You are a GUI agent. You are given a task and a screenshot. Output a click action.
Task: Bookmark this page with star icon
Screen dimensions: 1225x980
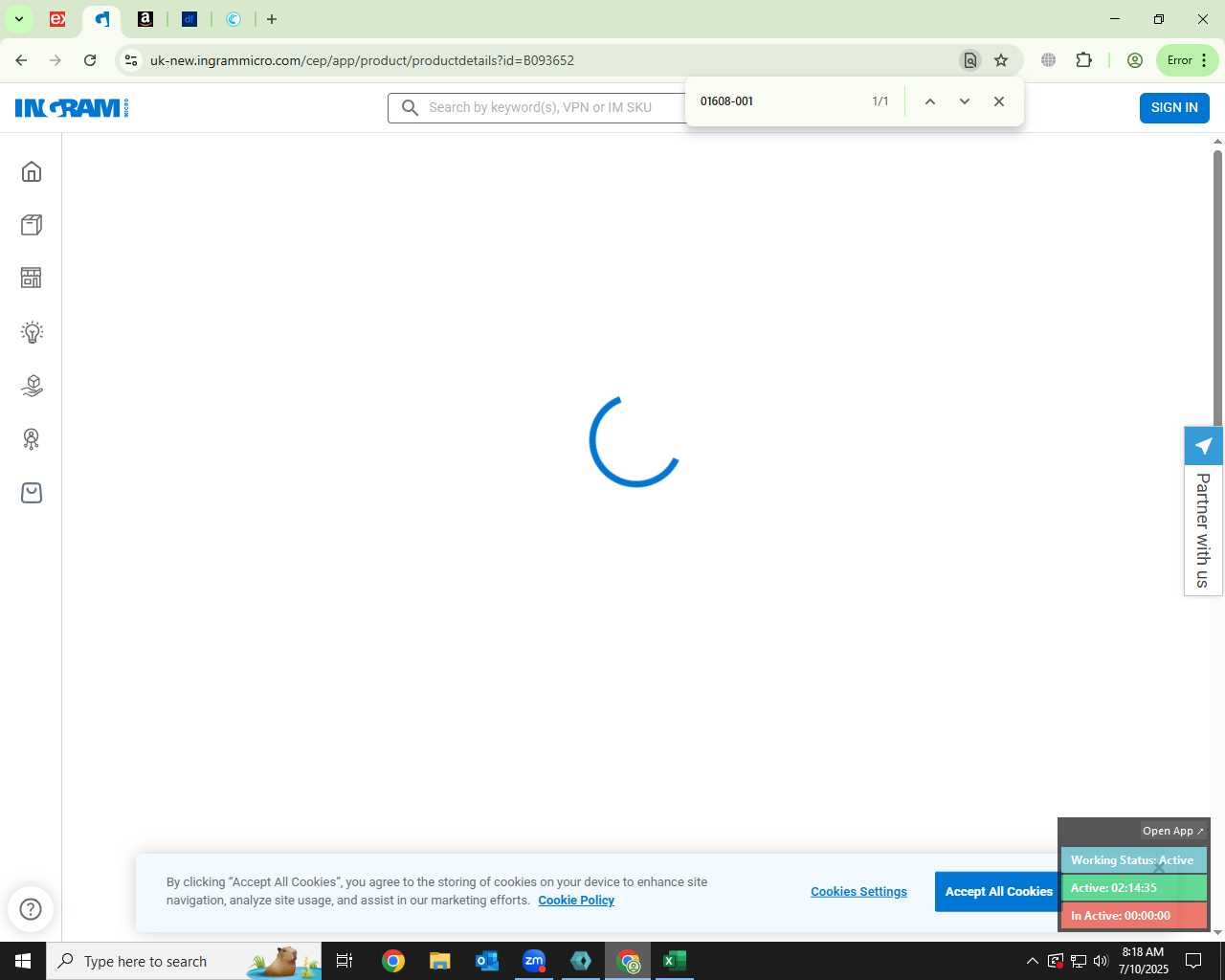click(x=1001, y=60)
